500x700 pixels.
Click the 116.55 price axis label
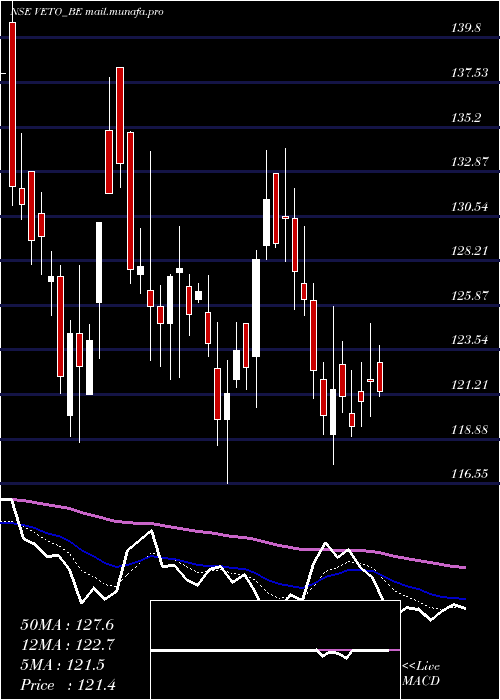coord(470,474)
